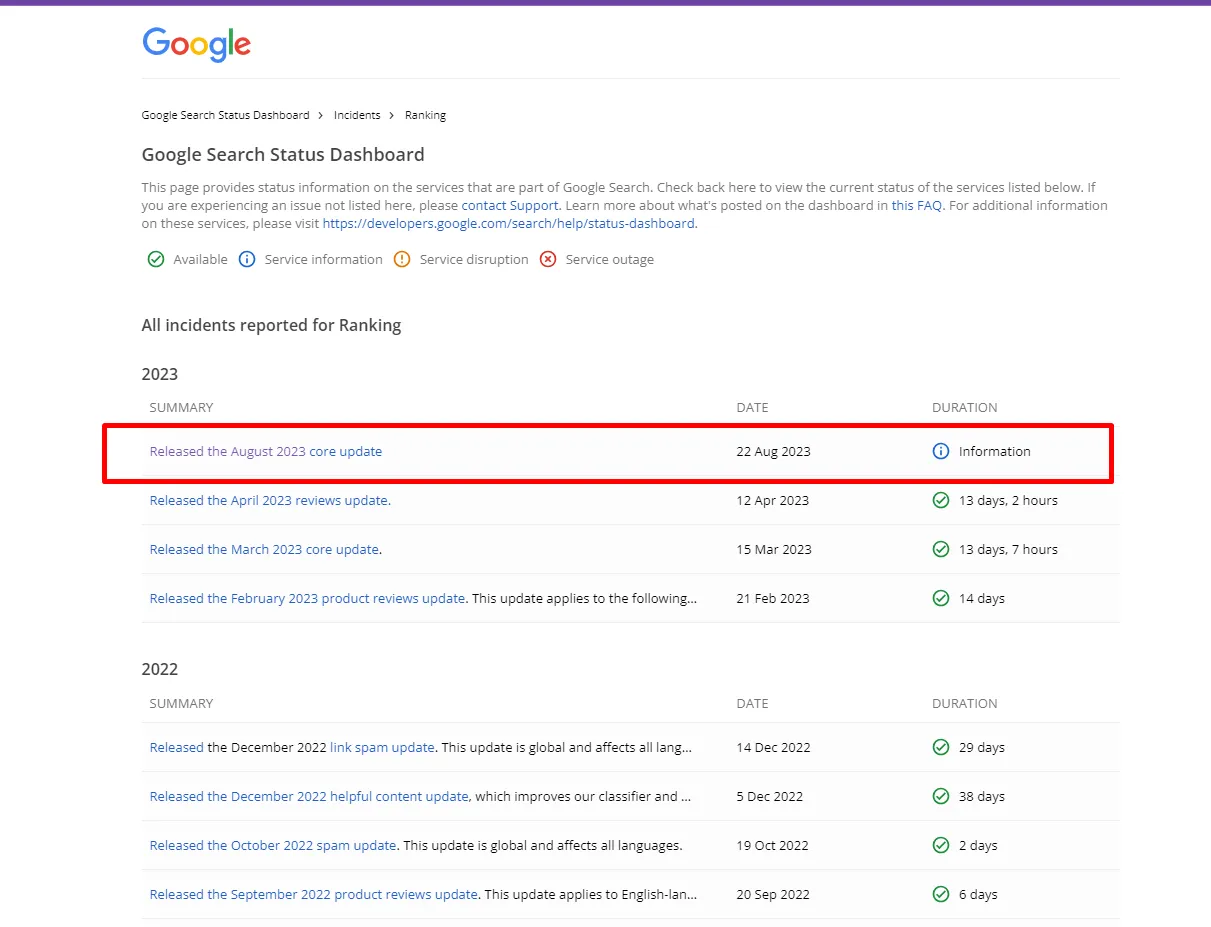The height and width of the screenshot is (927, 1211).
Task: Click the blue Service information legend icon
Action: tap(247, 259)
